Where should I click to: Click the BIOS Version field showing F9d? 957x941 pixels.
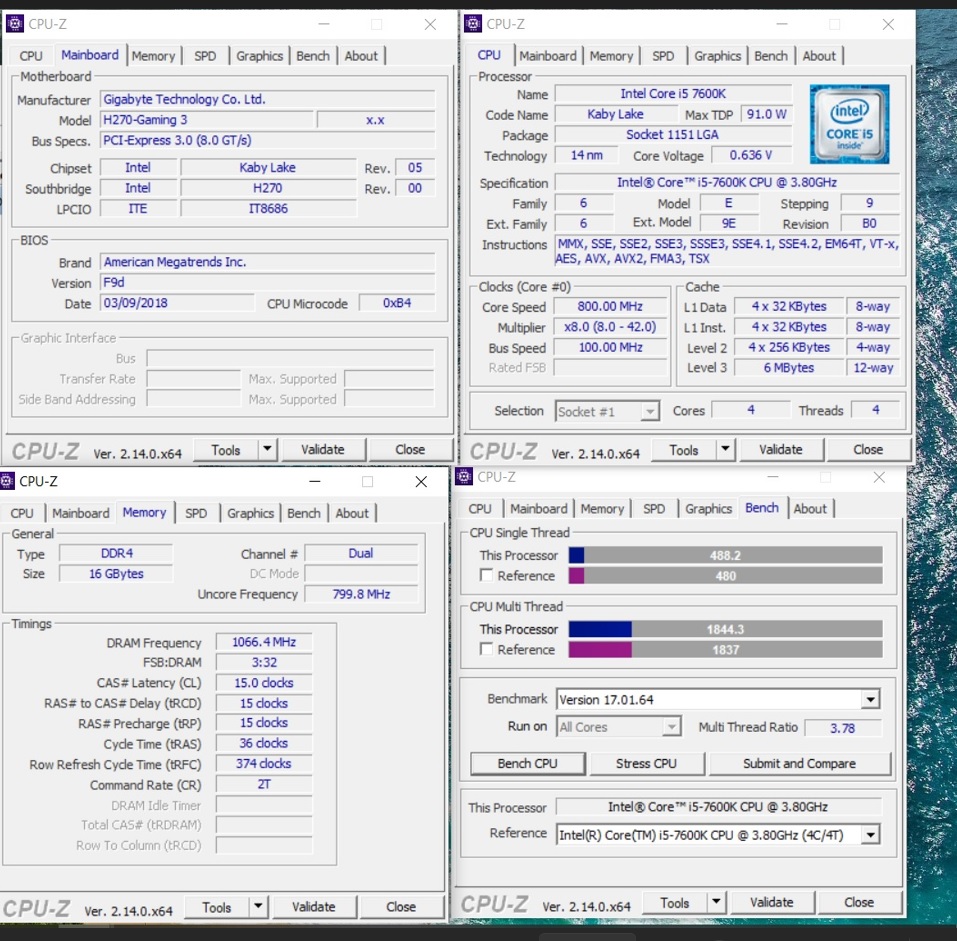click(268, 283)
